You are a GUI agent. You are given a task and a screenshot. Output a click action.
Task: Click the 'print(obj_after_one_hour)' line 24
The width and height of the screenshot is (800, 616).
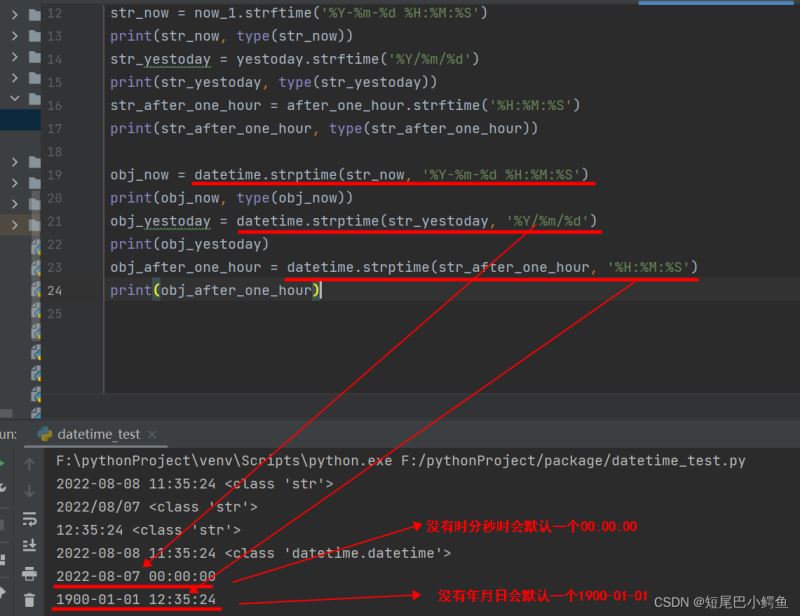coord(215,290)
